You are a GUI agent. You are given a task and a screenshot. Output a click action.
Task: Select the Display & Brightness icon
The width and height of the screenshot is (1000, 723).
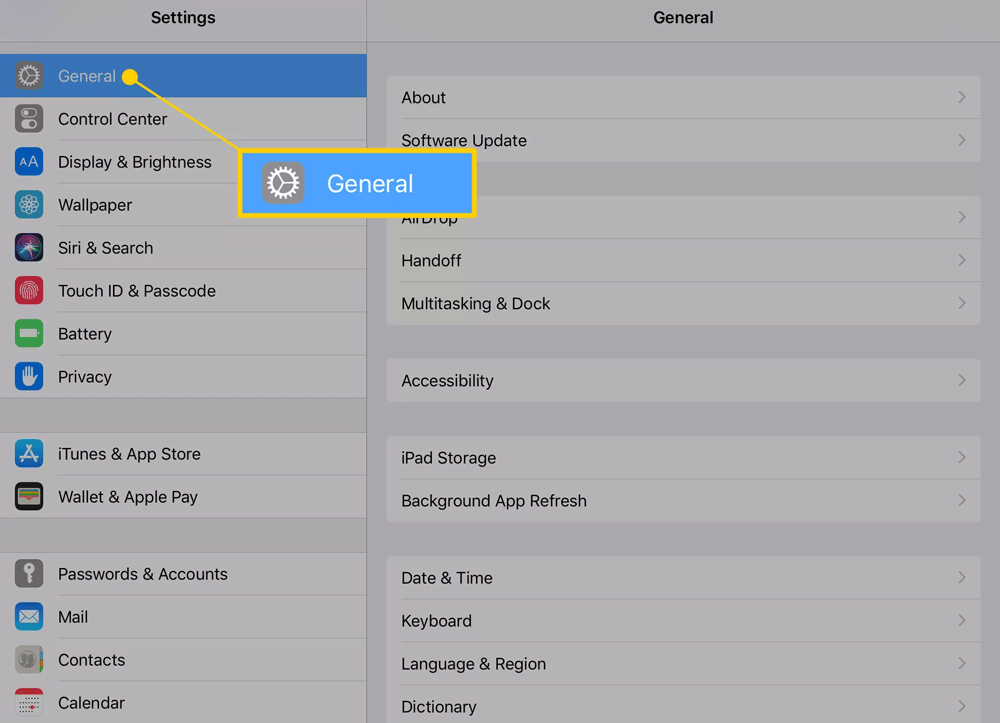29,162
